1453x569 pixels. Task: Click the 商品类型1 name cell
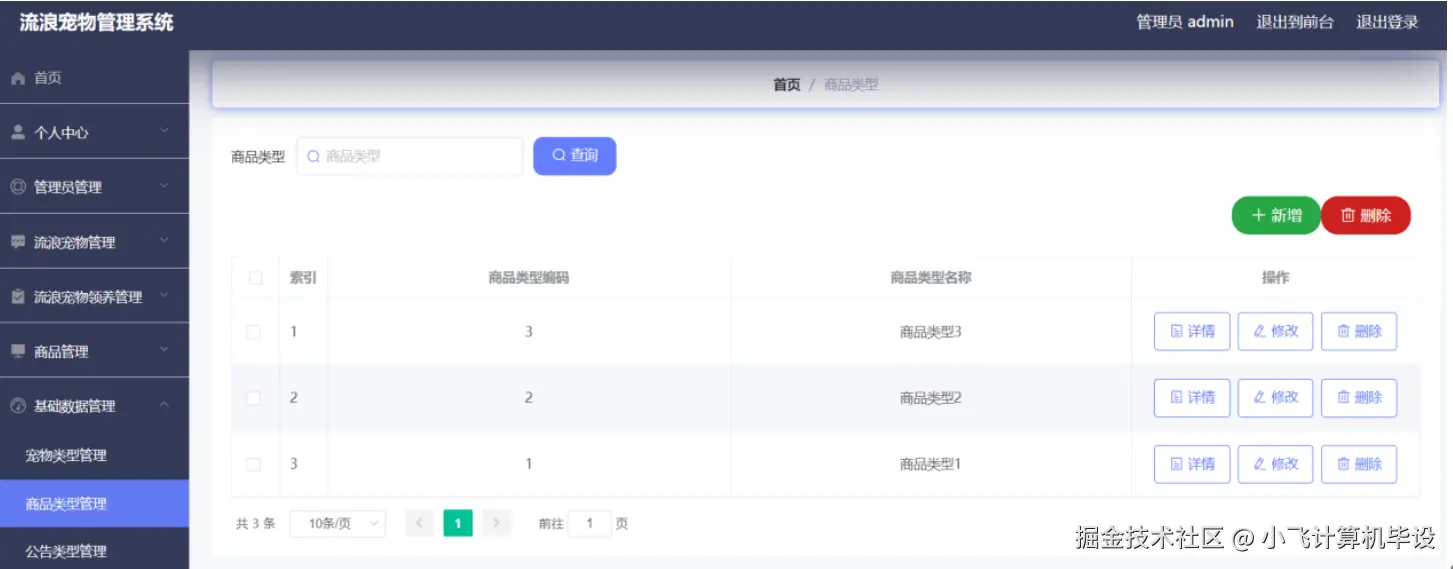(x=931, y=464)
